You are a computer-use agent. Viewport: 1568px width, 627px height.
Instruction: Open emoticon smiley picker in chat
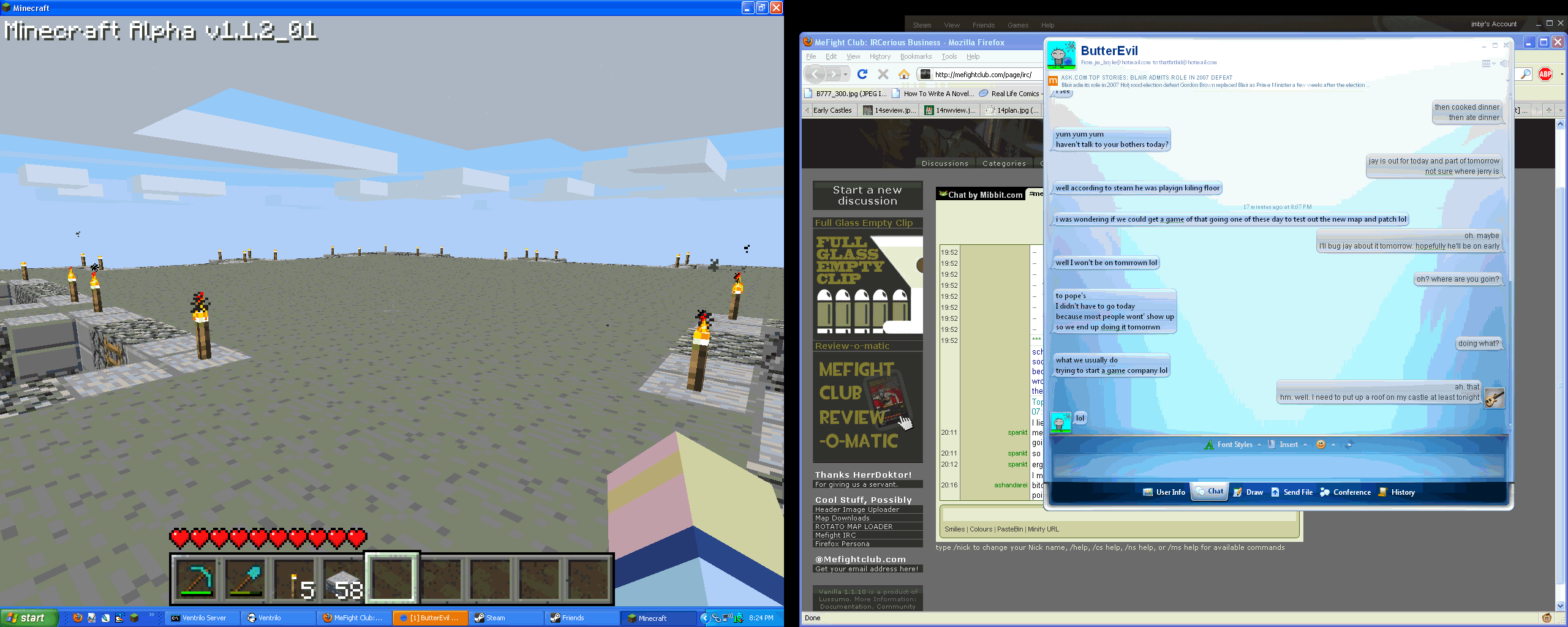(x=1321, y=445)
